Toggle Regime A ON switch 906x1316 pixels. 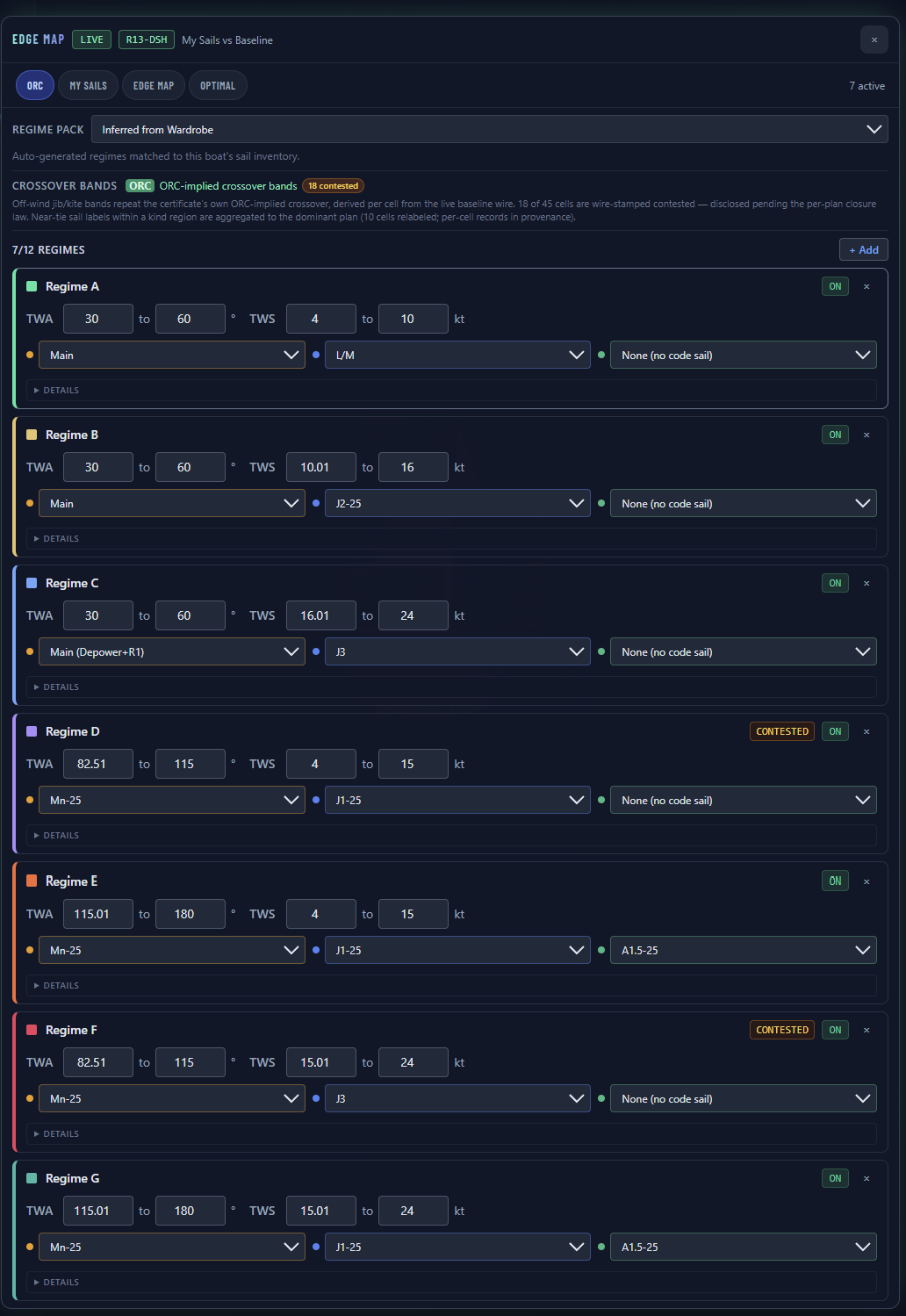(835, 286)
